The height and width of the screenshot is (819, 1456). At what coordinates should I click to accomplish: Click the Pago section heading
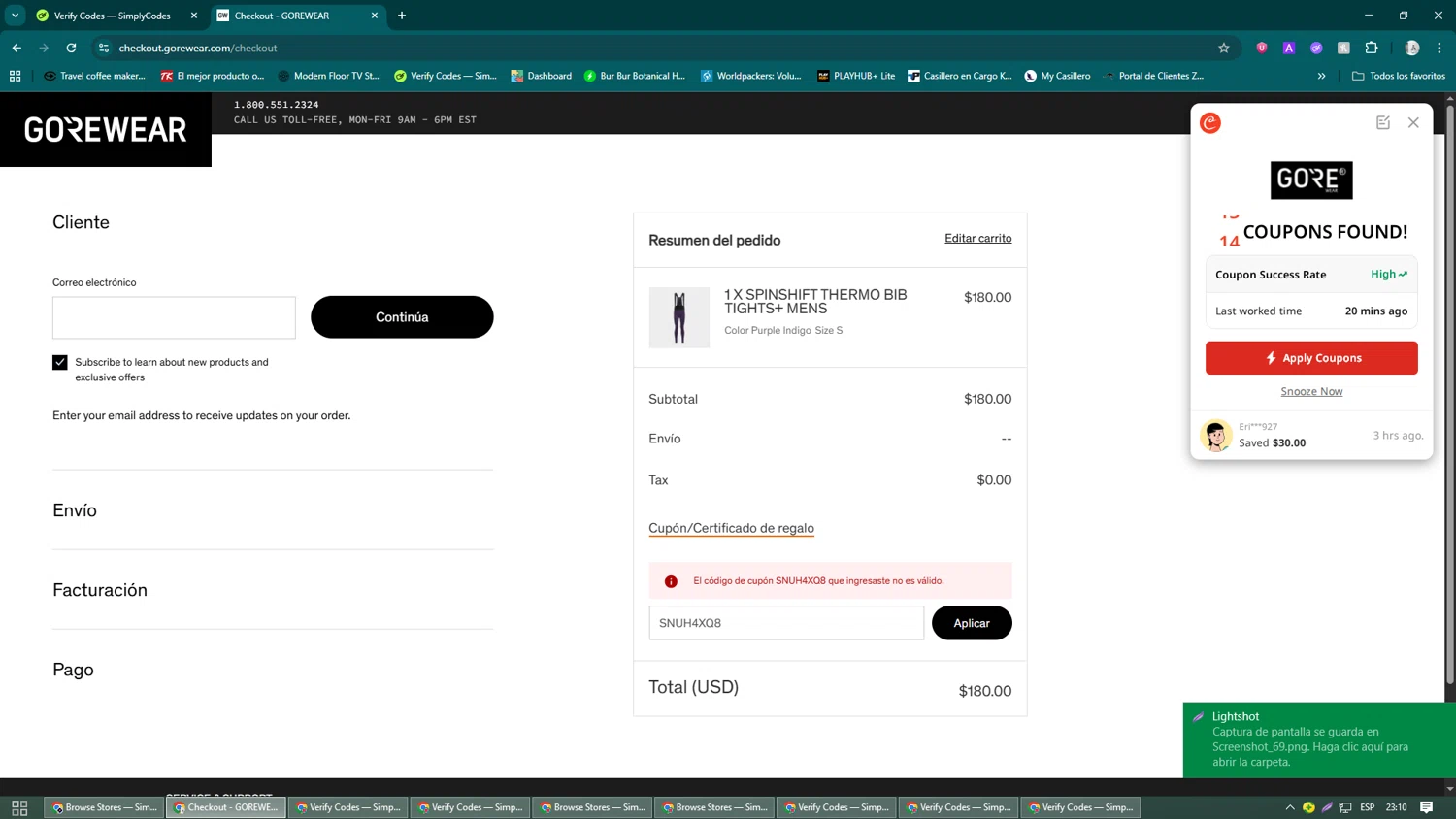click(73, 670)
